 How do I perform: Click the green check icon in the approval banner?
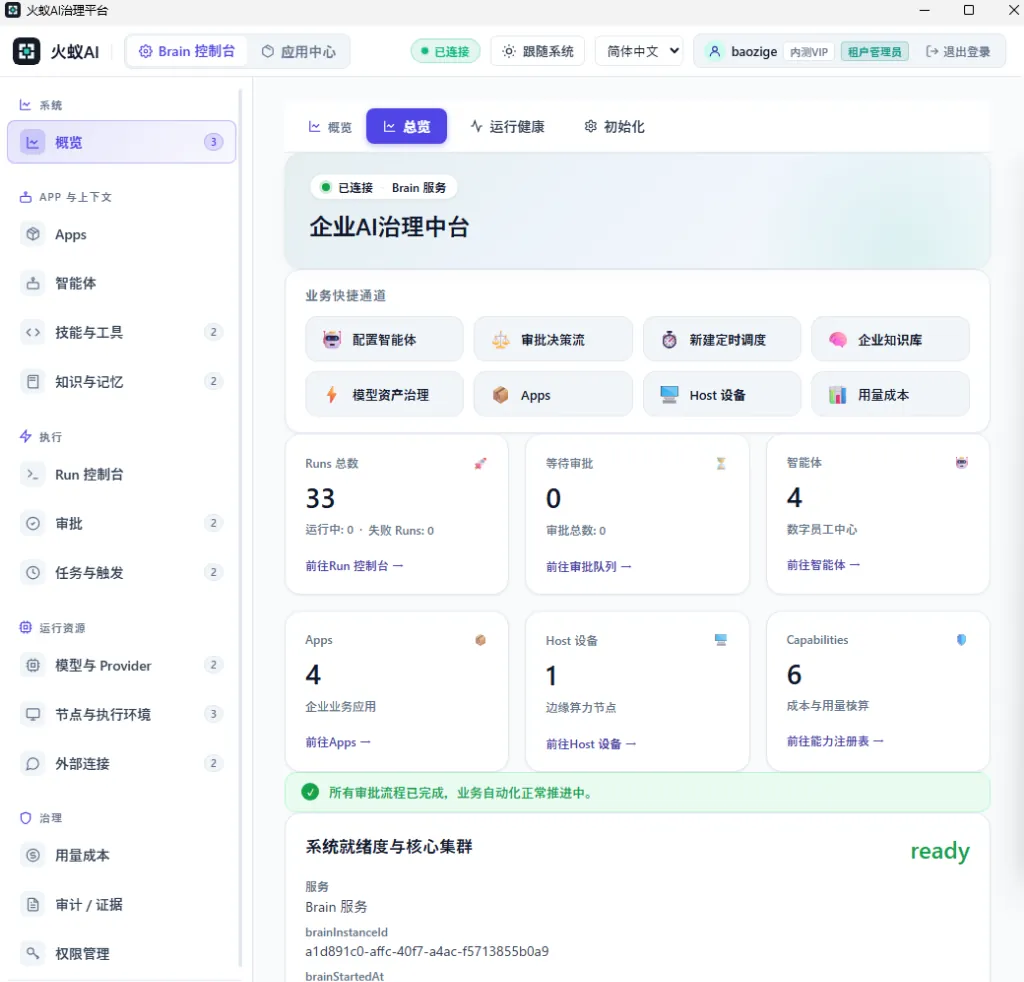(310, 792)
